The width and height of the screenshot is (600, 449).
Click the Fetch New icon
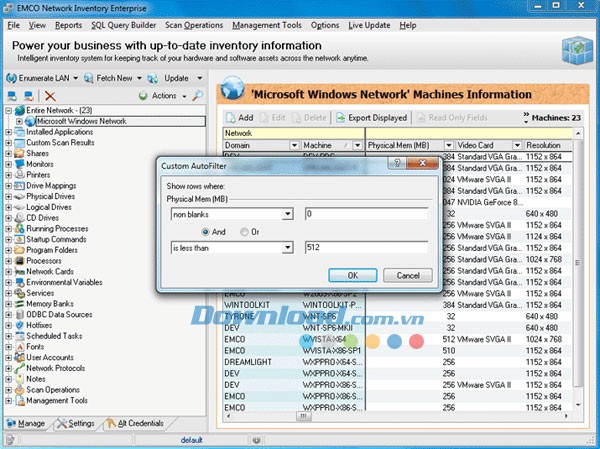tap(89, 78)
